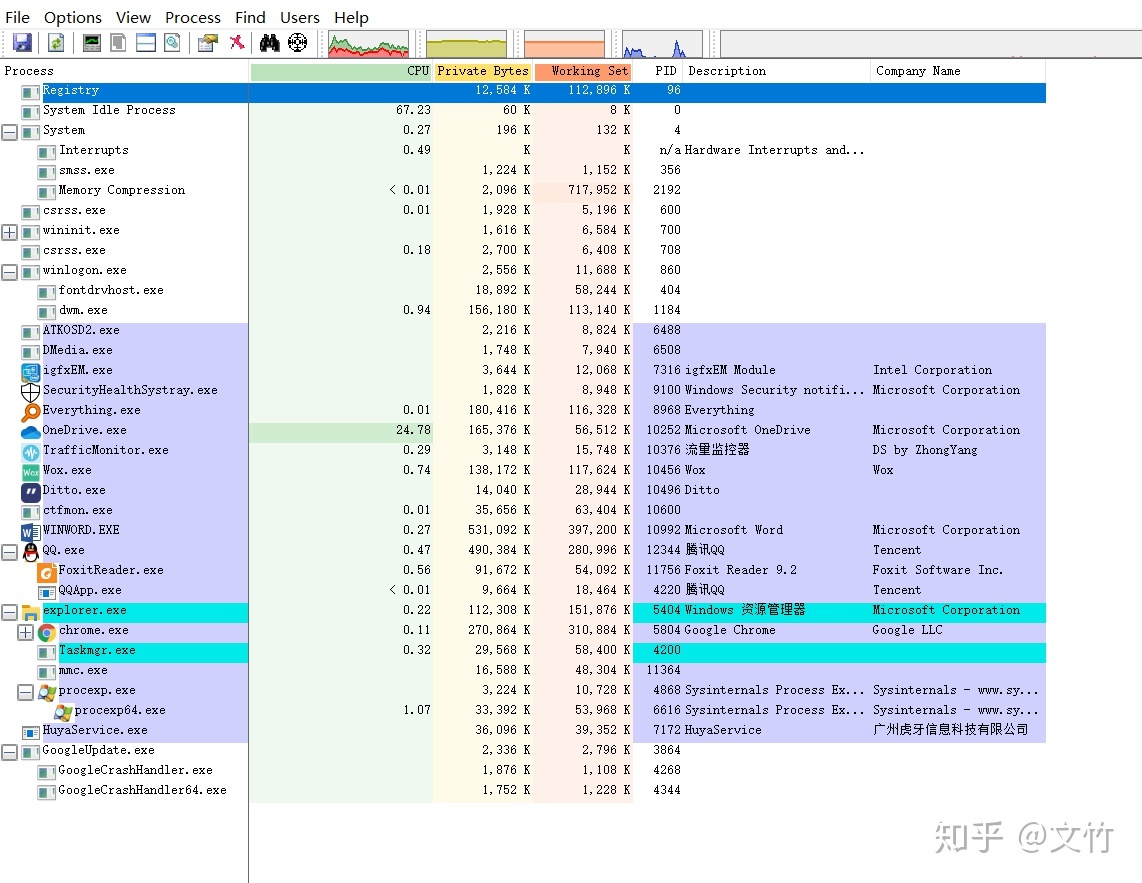Screen dimensions: 1142x883
Task: Collapse the QQ.exe process tree
Action: click(x=9, y=552)
